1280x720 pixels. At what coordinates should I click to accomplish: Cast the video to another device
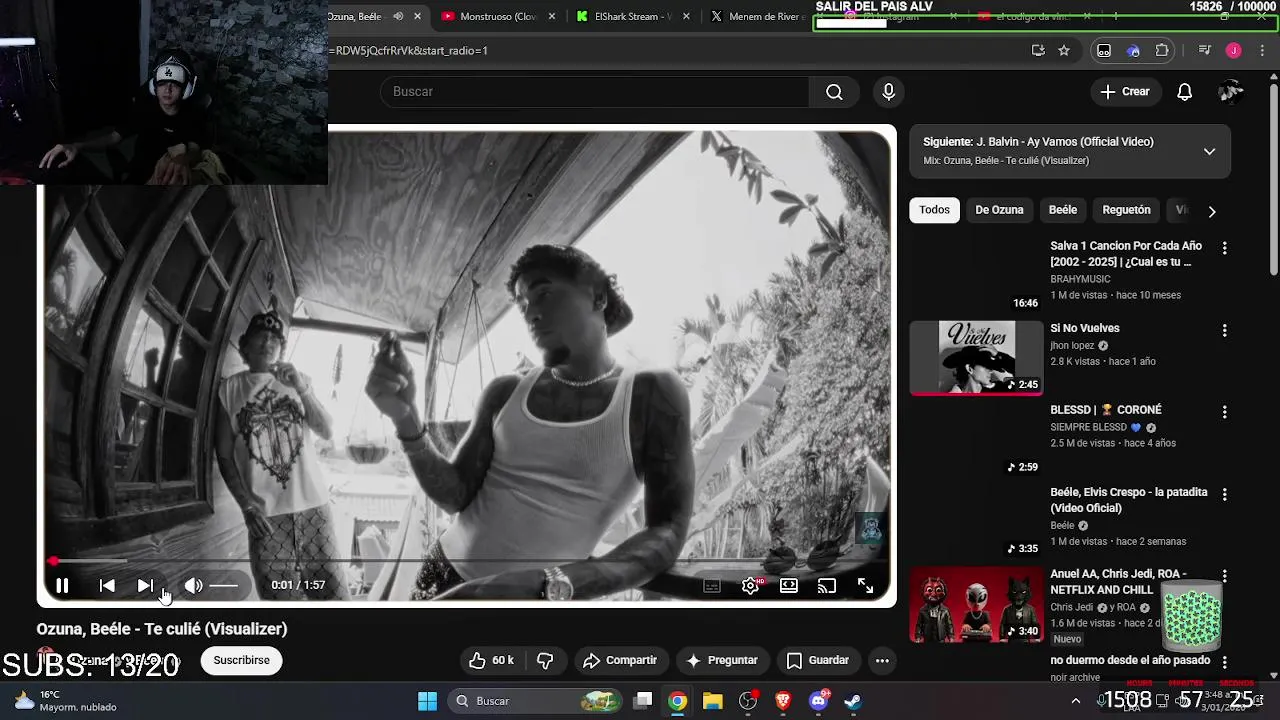click(827, 586)
